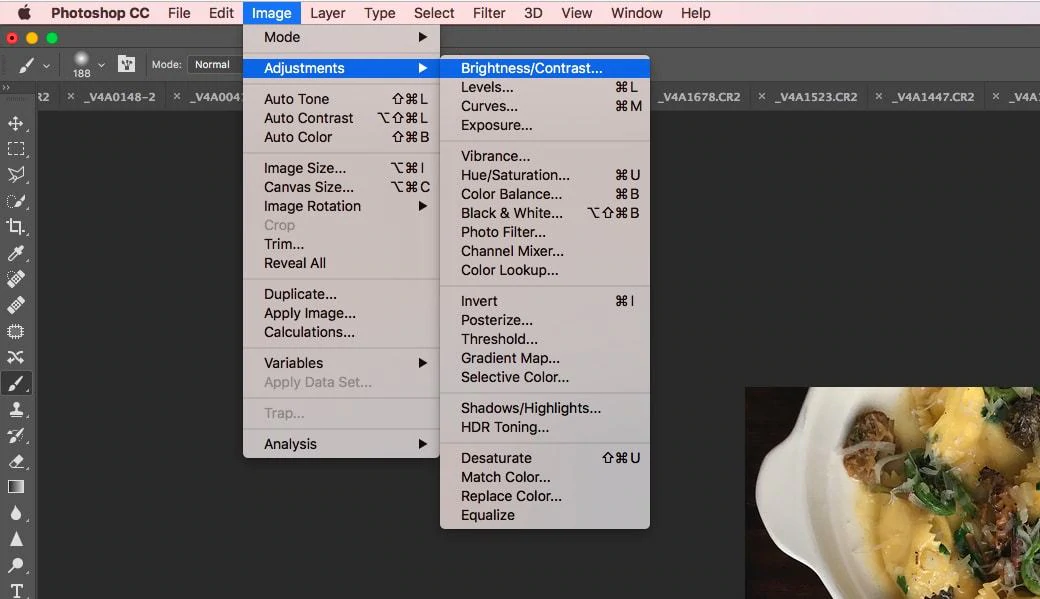
Task: Select the Blur droplet tool
Action: 16,513
